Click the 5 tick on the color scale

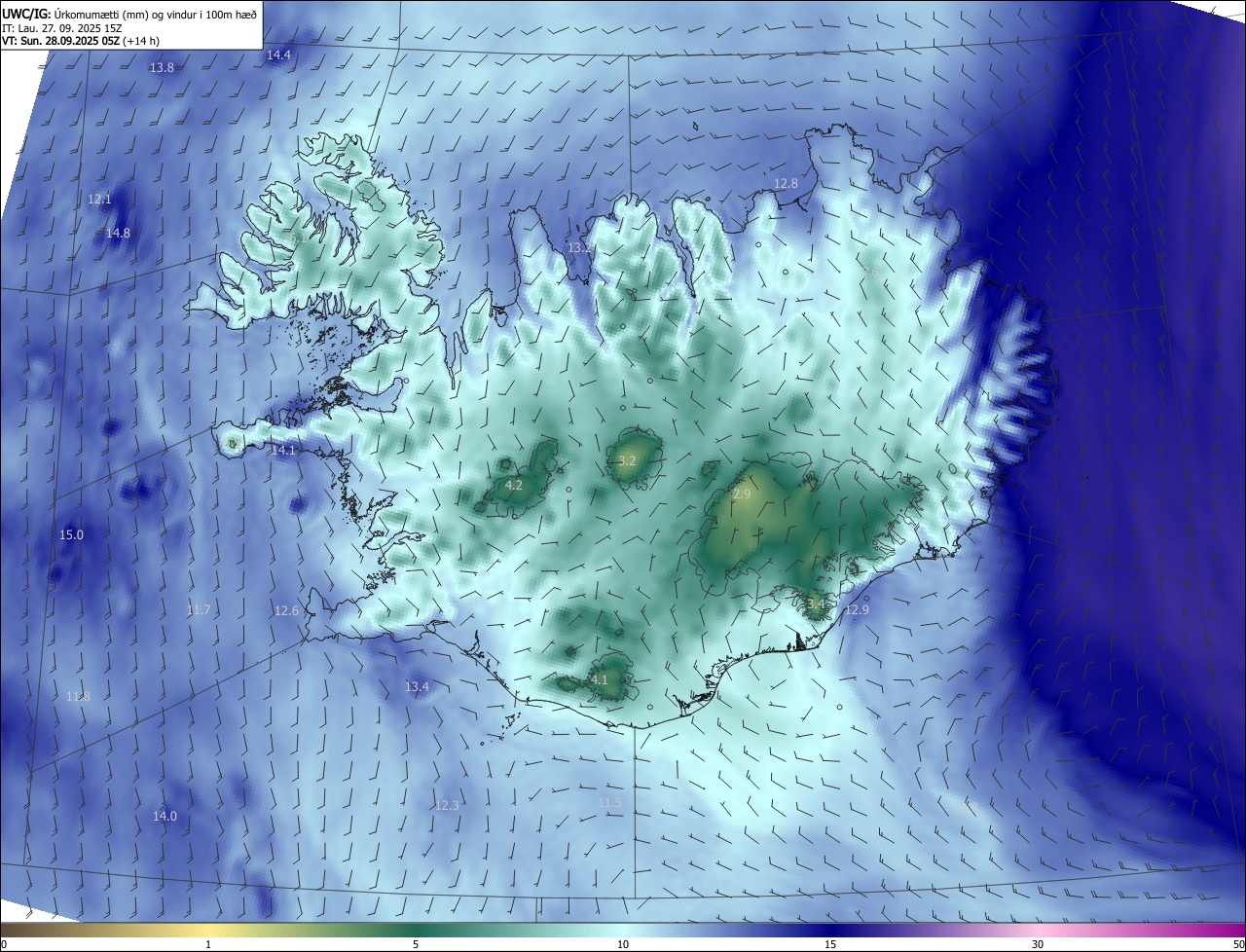tap(416, 945)
